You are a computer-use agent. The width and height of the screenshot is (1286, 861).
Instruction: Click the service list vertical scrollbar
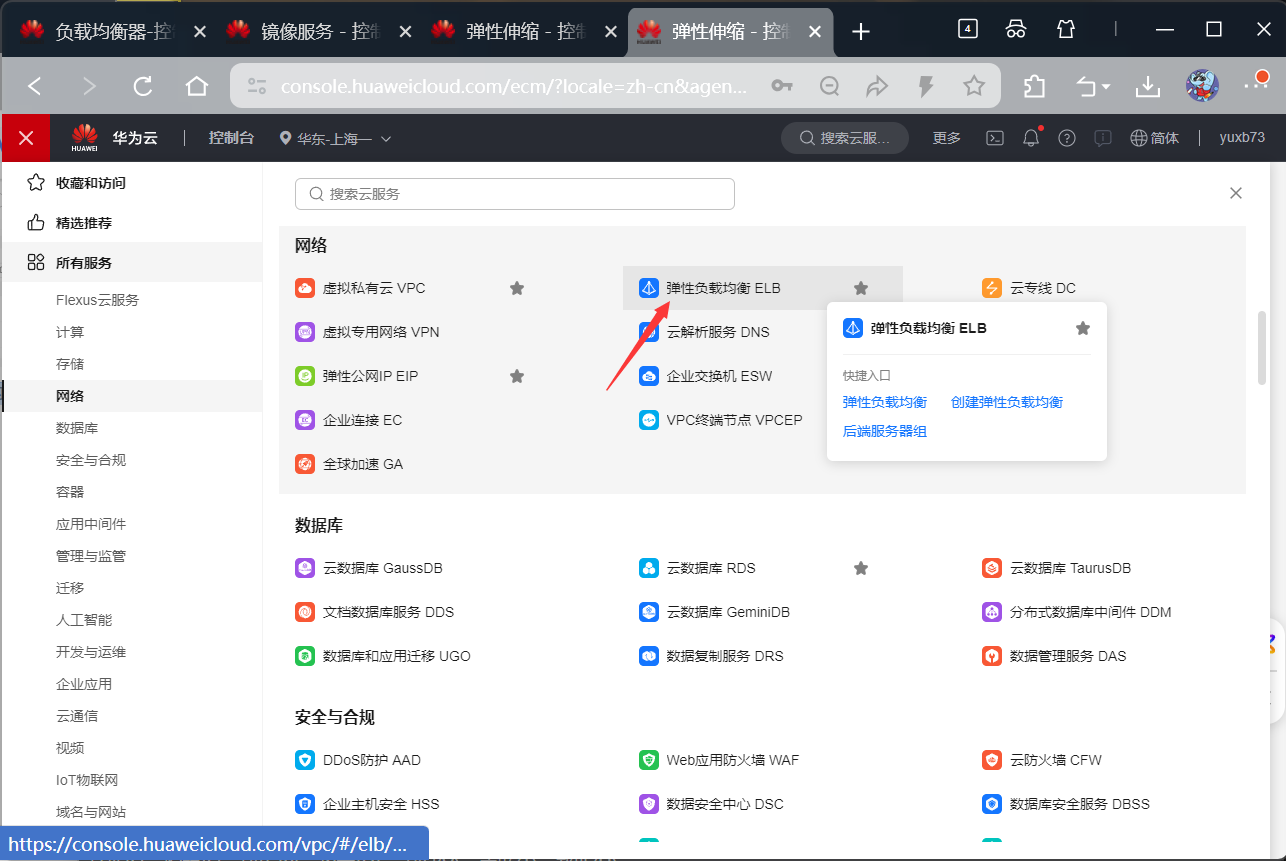pyautogui.click(x=1262, y=347)
